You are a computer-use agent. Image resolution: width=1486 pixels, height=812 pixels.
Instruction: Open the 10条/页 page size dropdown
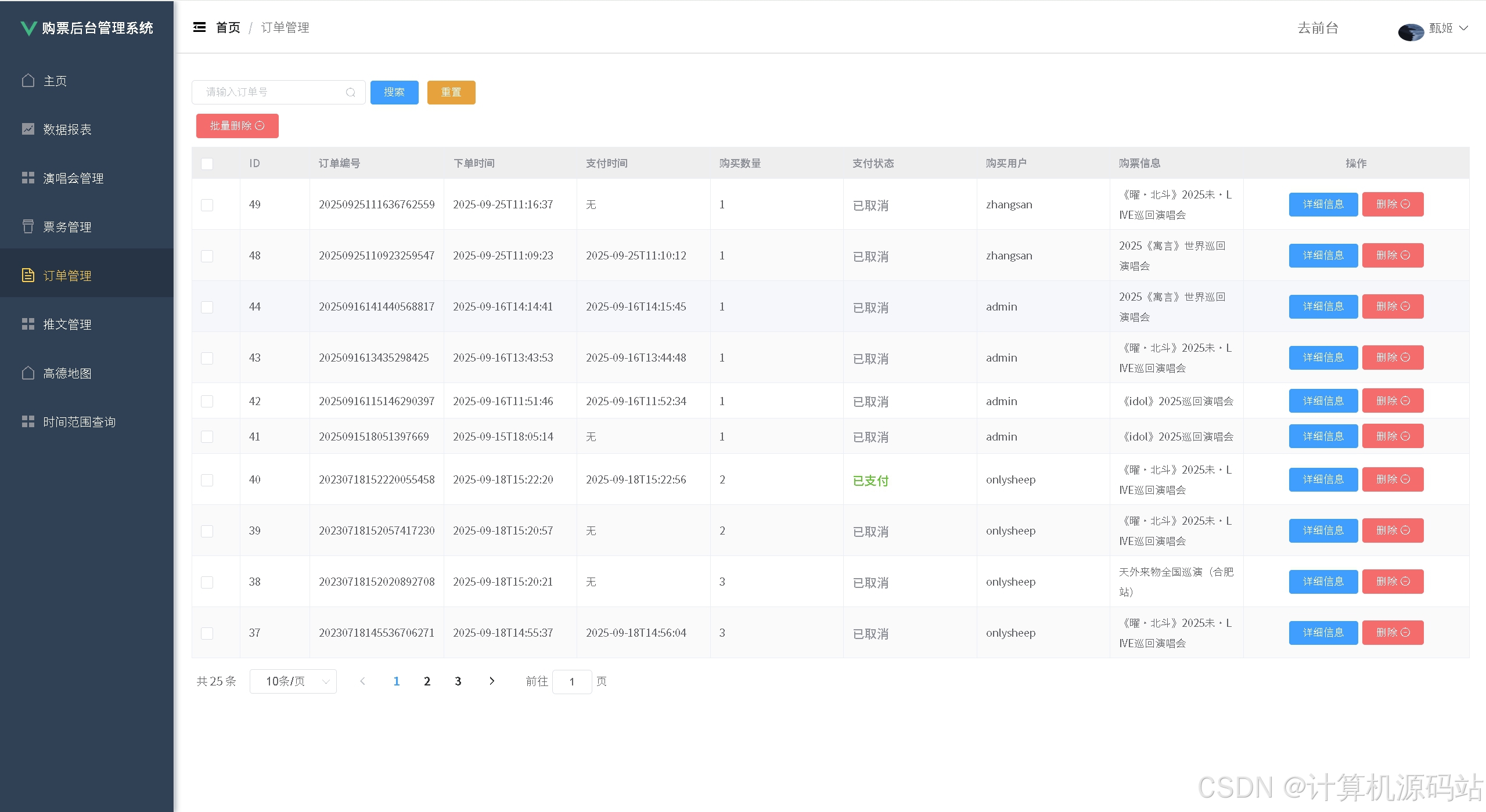tap(293, 681)
